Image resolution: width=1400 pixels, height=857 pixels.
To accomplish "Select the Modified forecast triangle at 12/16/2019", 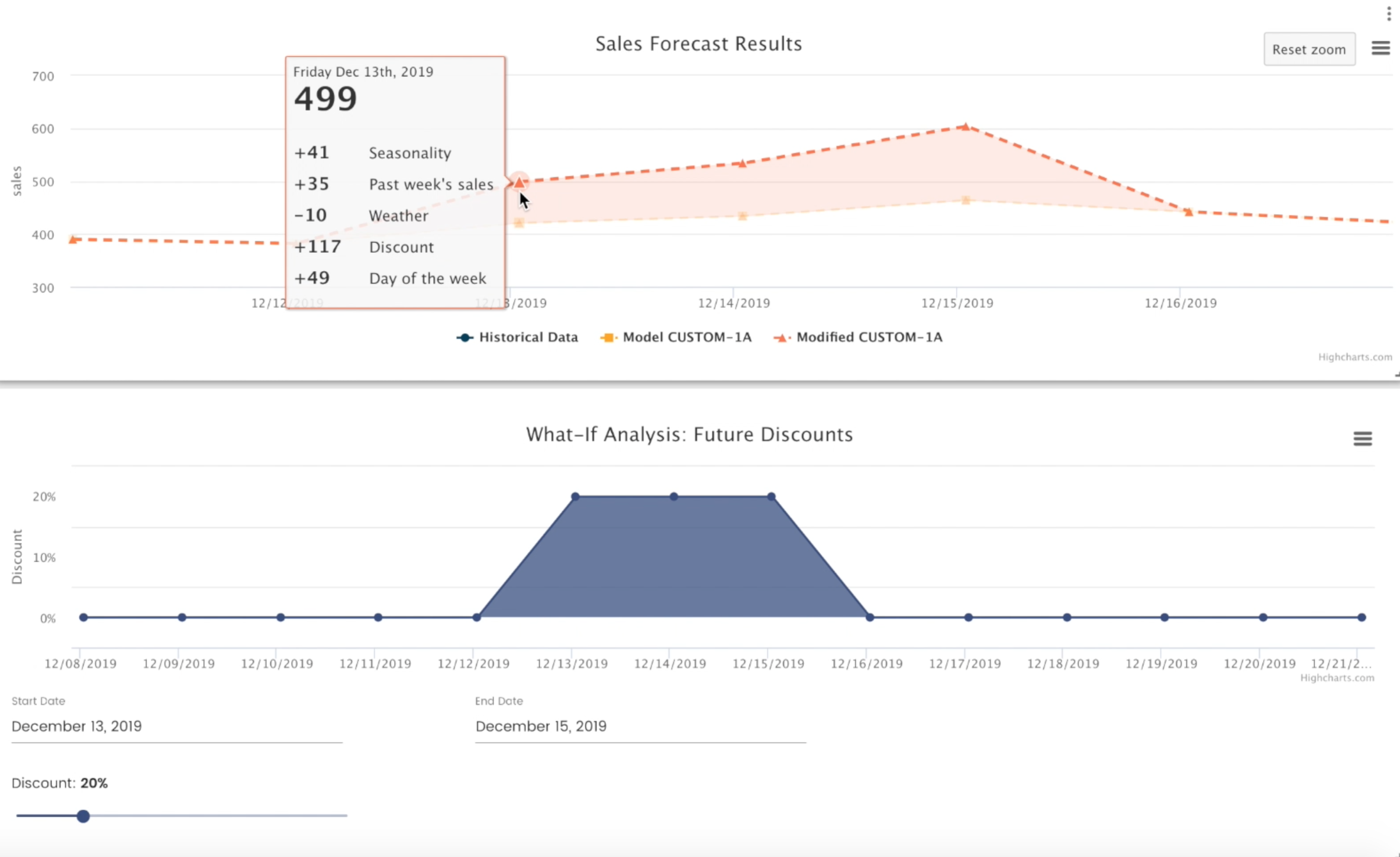I will tap(1188, 211).
